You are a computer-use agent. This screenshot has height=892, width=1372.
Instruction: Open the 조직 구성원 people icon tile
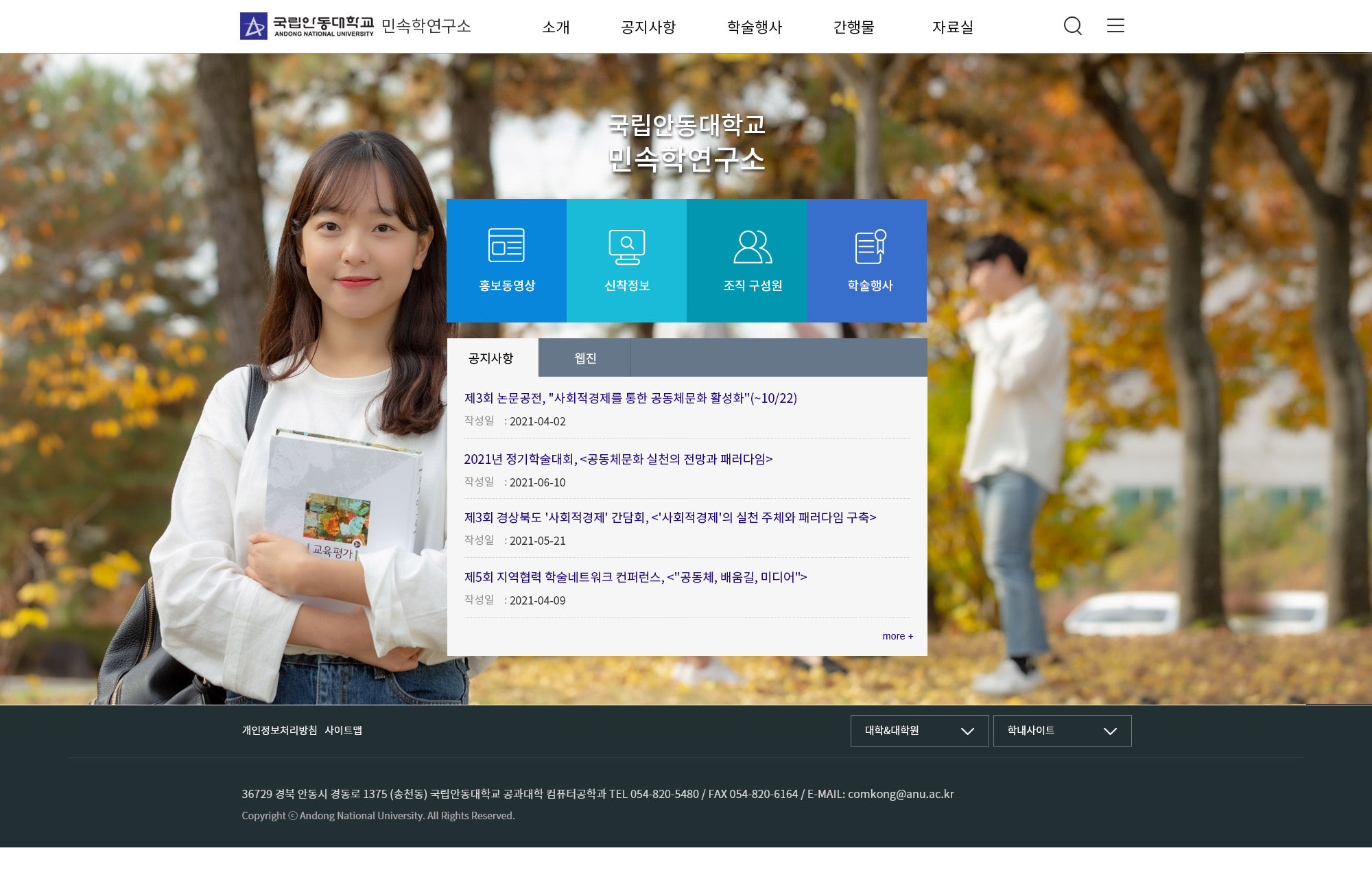(x=746, y=261)
